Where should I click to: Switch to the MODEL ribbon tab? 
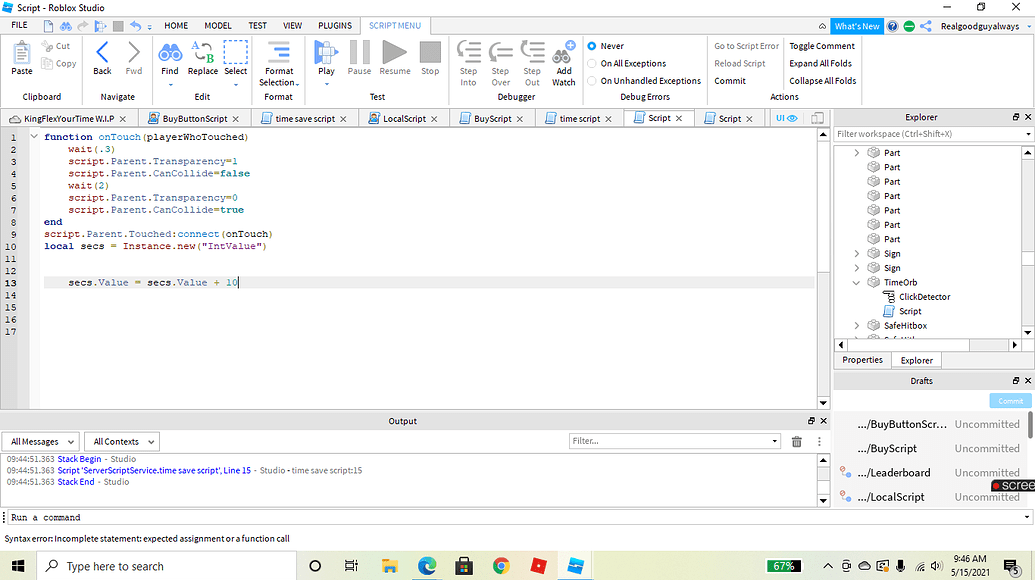[218, 25]
